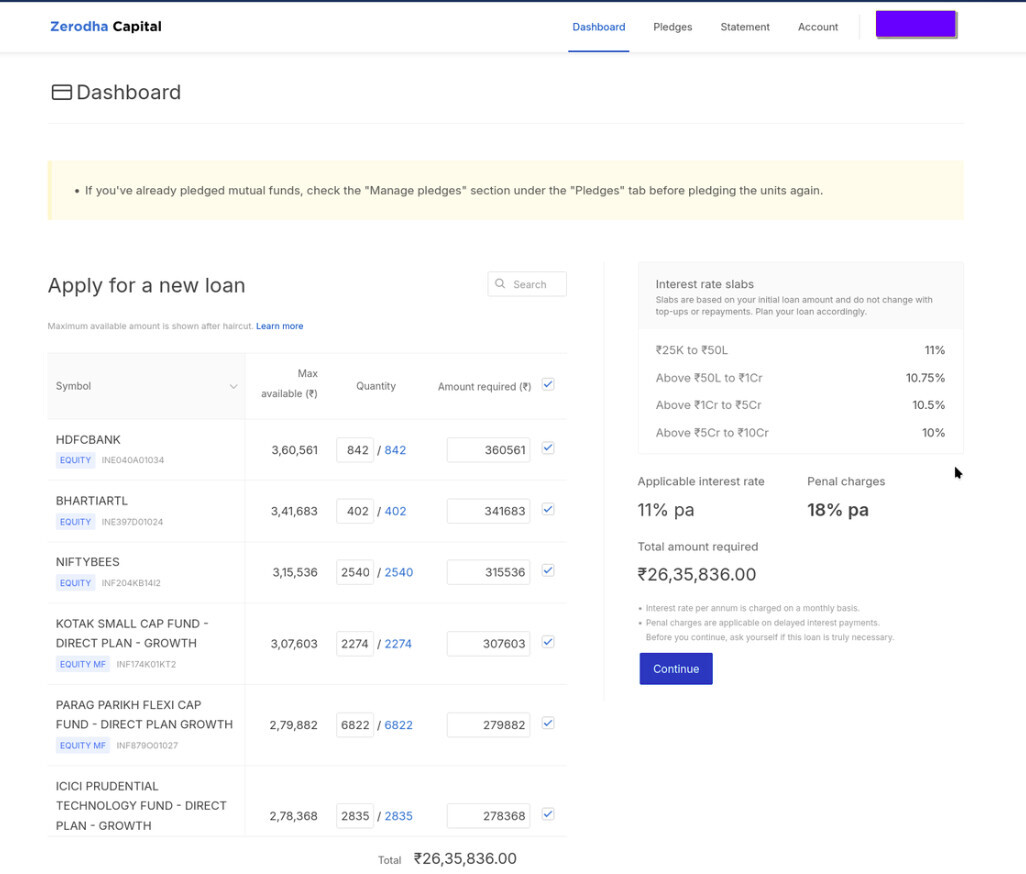Viewport: 1026px width, 874px height.
Task: Uncheck the HDFCBANK row checkbox
Action: tap(548, 449)
